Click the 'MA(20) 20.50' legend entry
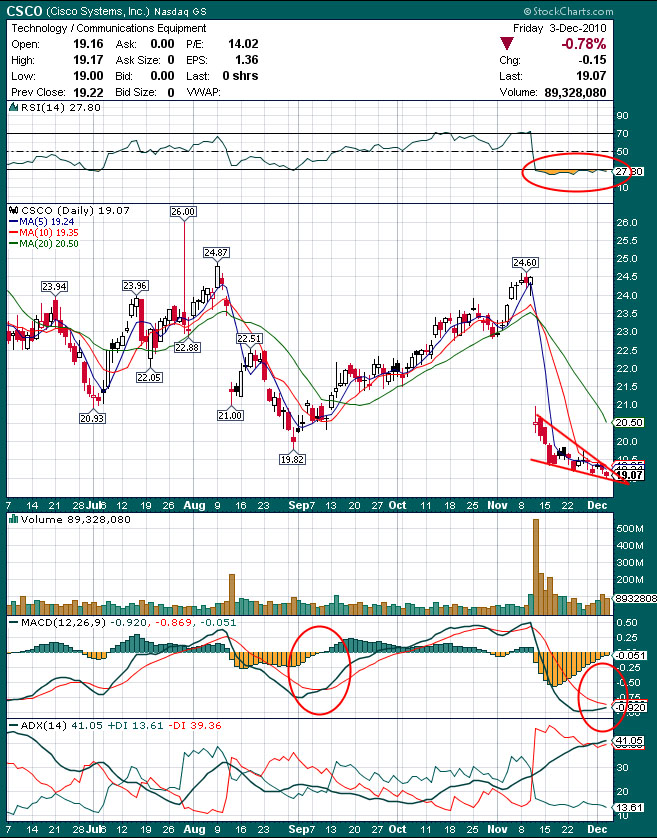The image size is (657, 838). click(49, 244)
